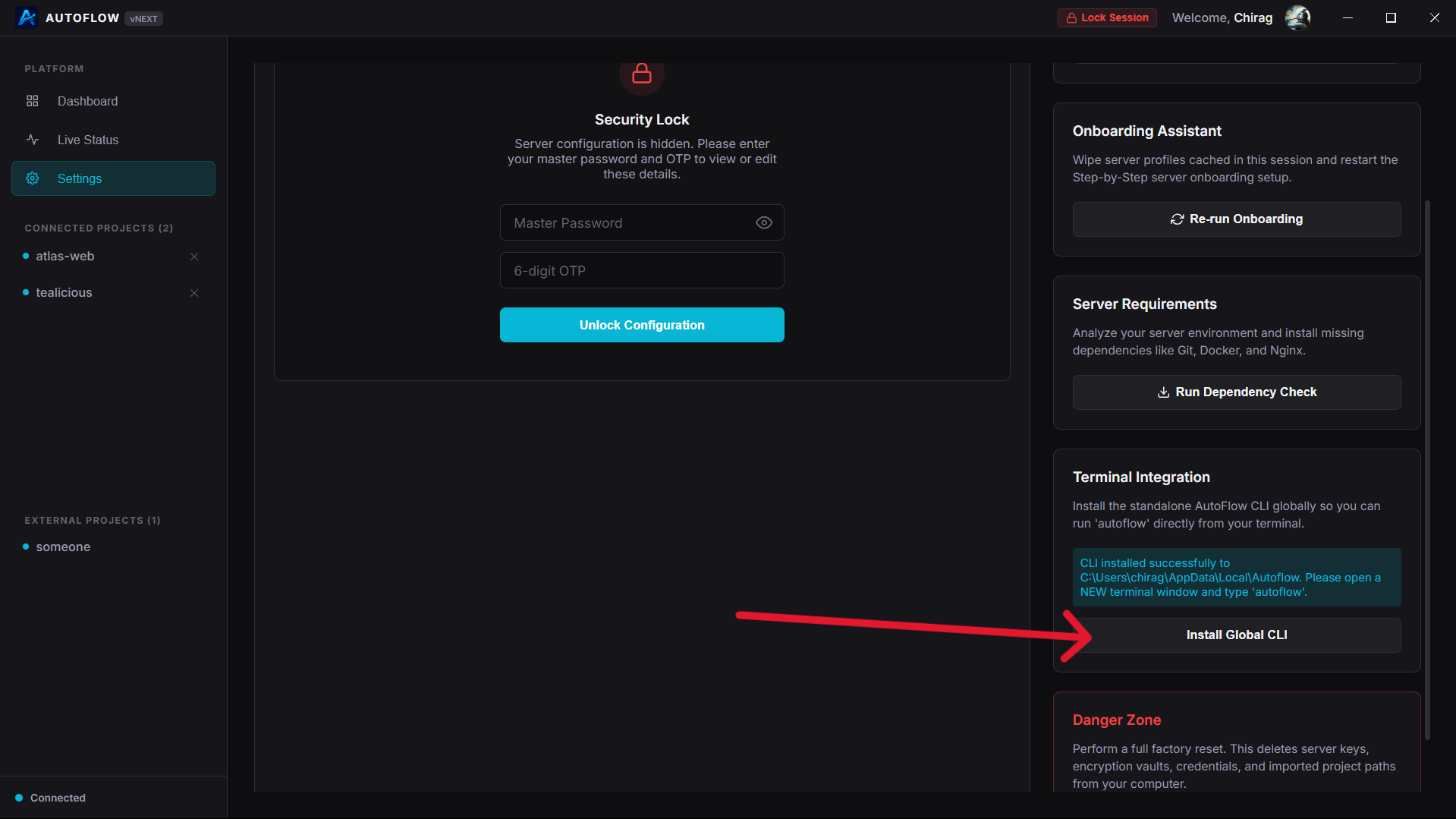1456x819 pixels.
Task: Click the vNEXT version badge
Action: click(x=143, y=18)
